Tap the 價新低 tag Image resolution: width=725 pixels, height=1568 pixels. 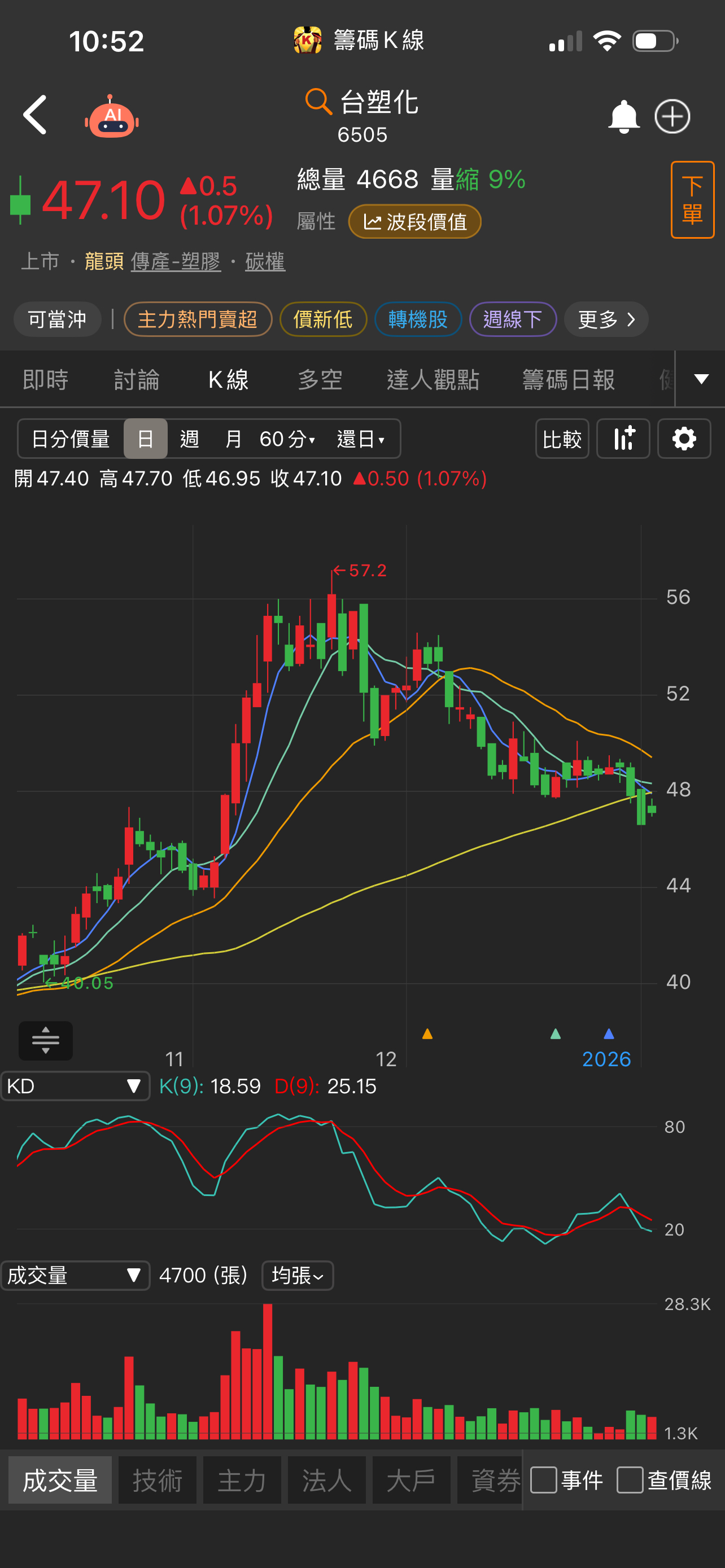(x=323, y=319)
